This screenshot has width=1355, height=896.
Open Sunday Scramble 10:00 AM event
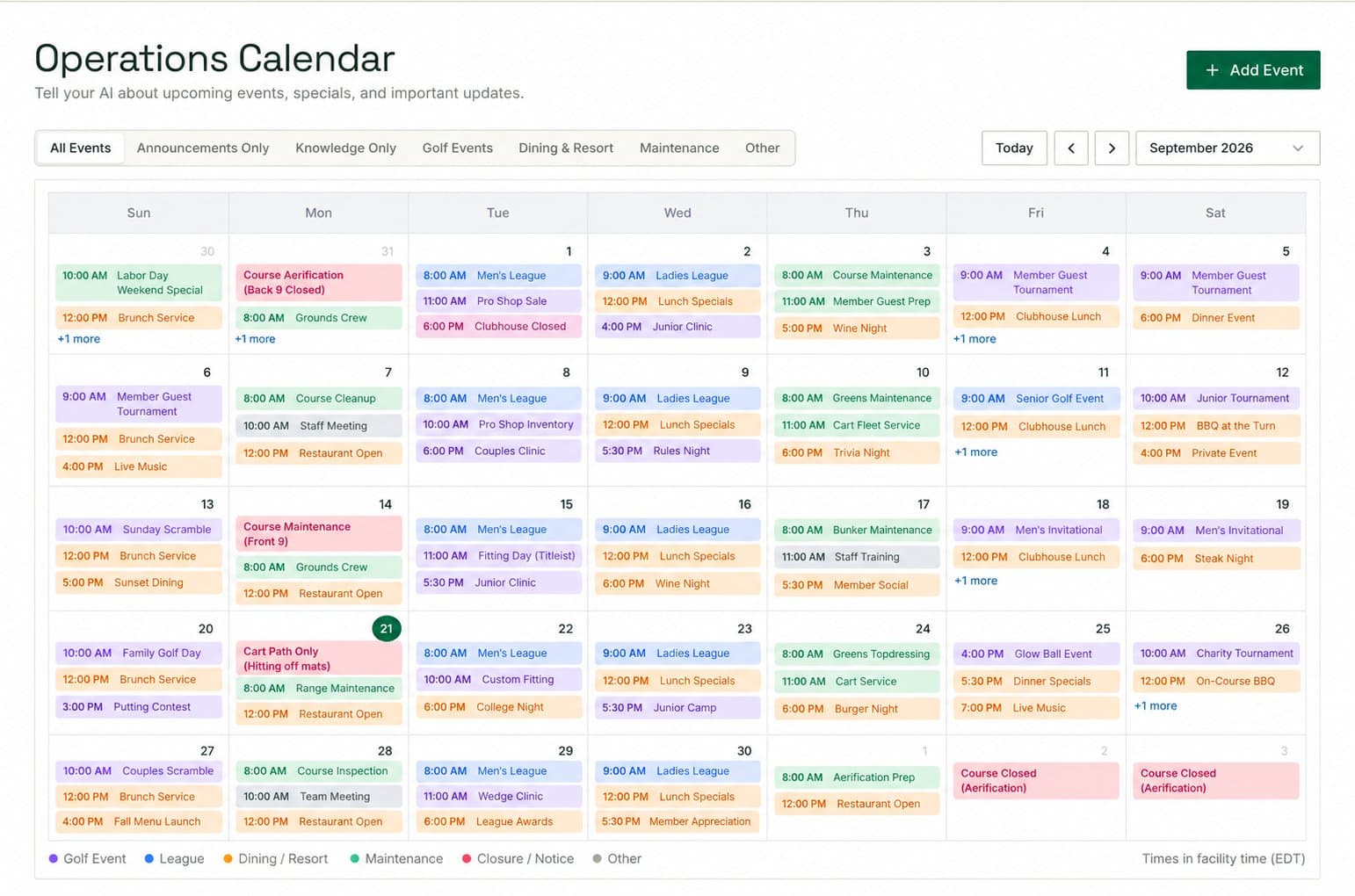pos(139,530)
